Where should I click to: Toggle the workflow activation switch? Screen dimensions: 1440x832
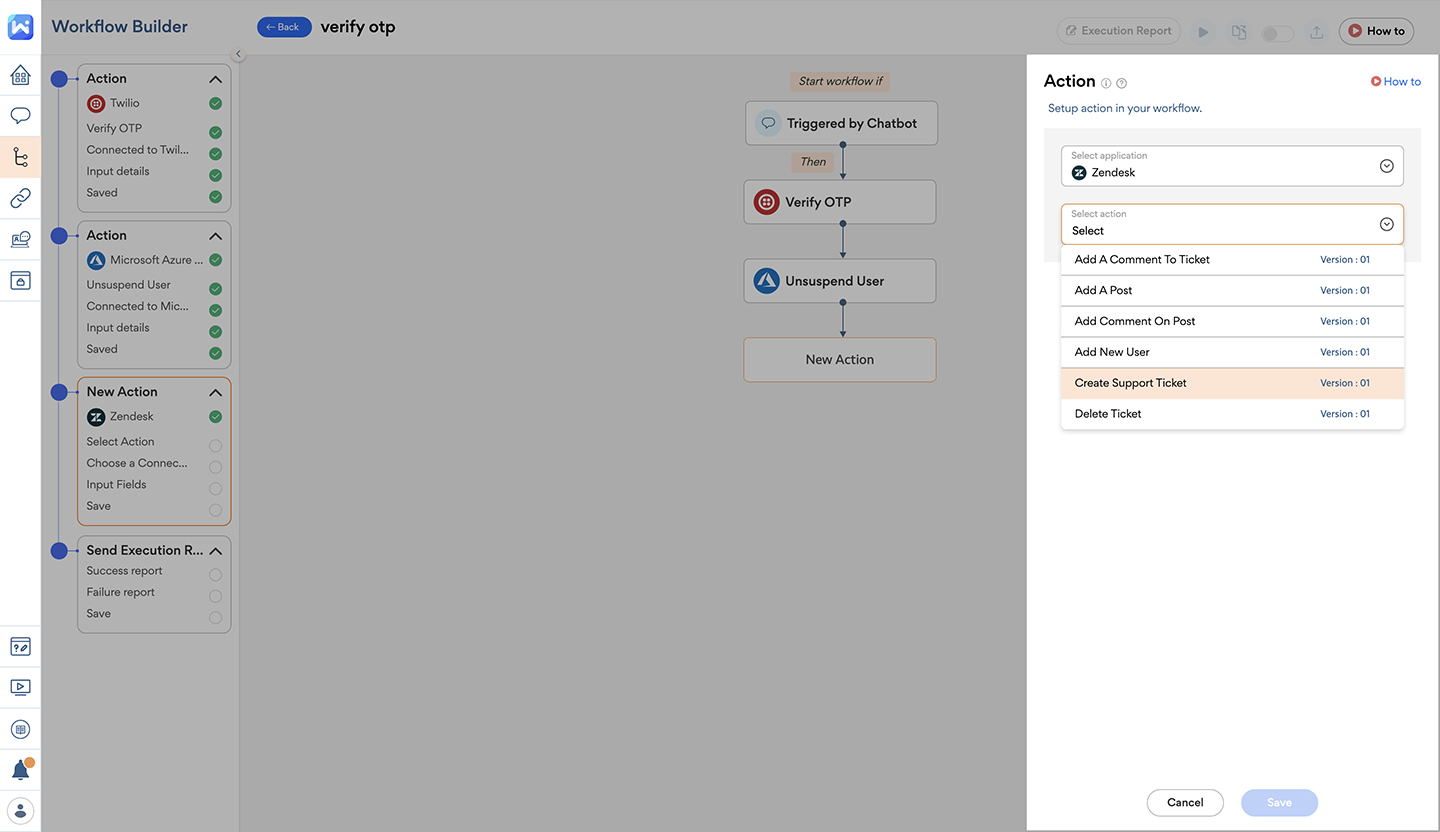tap(1277, 33)
